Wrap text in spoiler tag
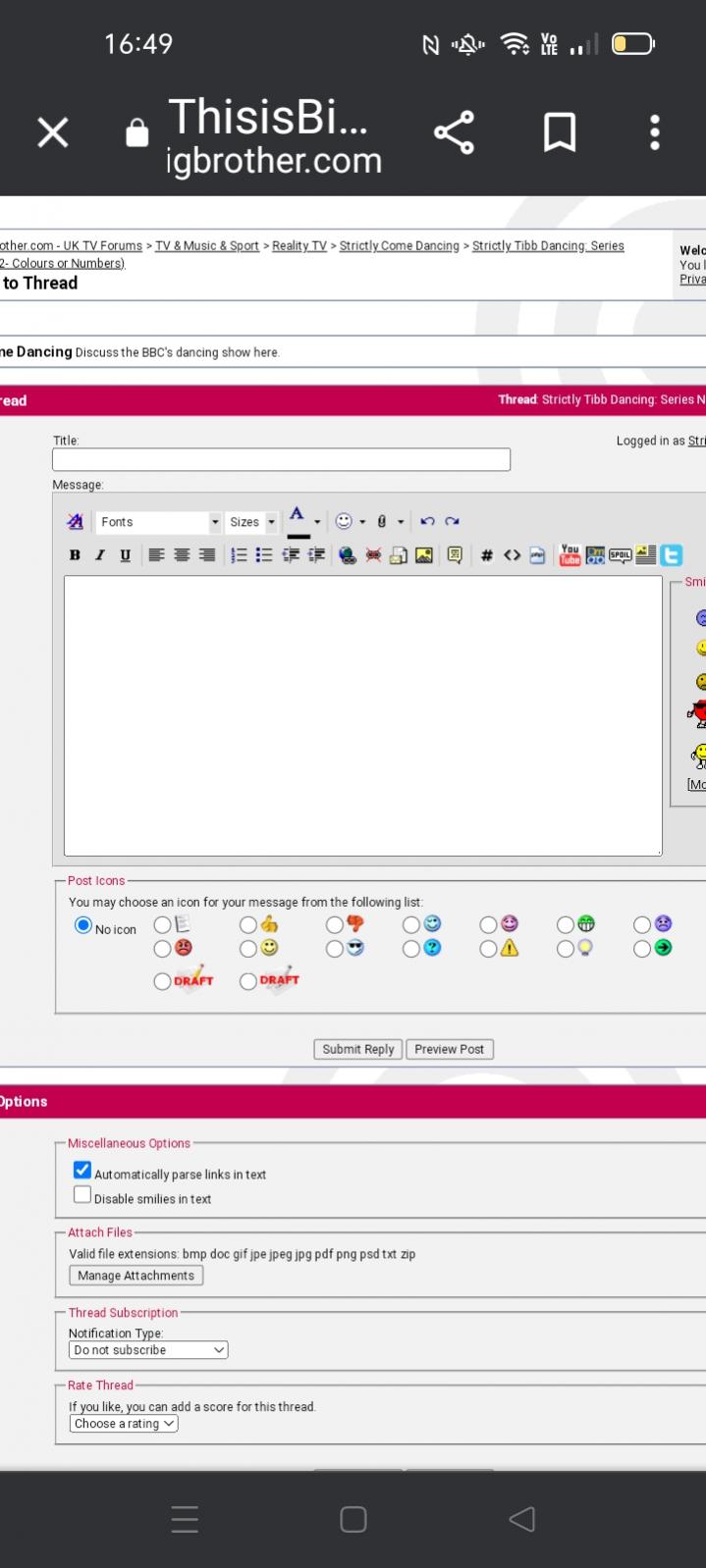 620,555
